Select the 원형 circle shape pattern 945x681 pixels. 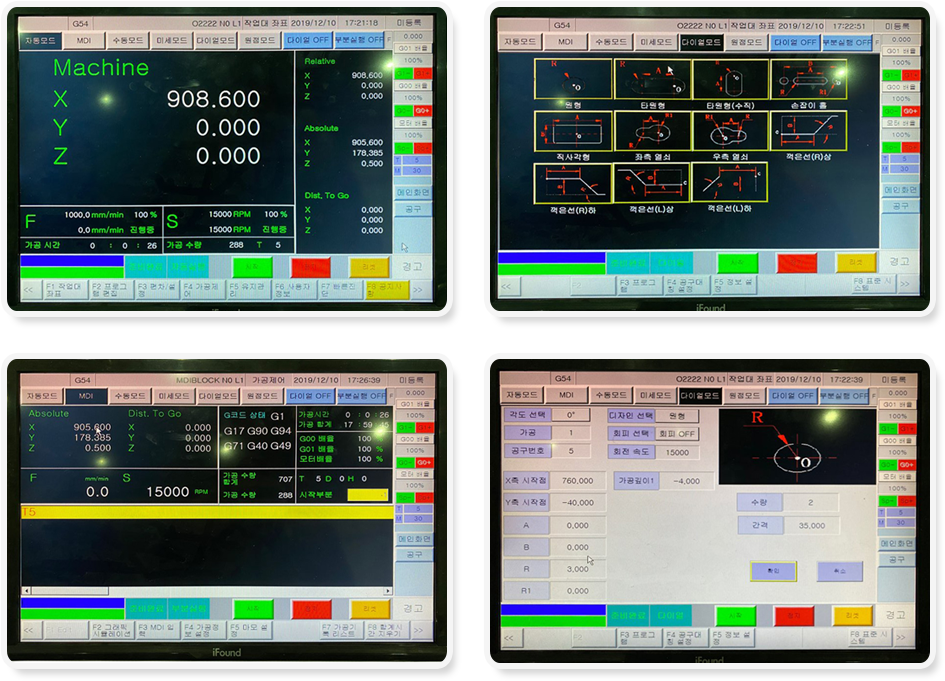(573, 79)
